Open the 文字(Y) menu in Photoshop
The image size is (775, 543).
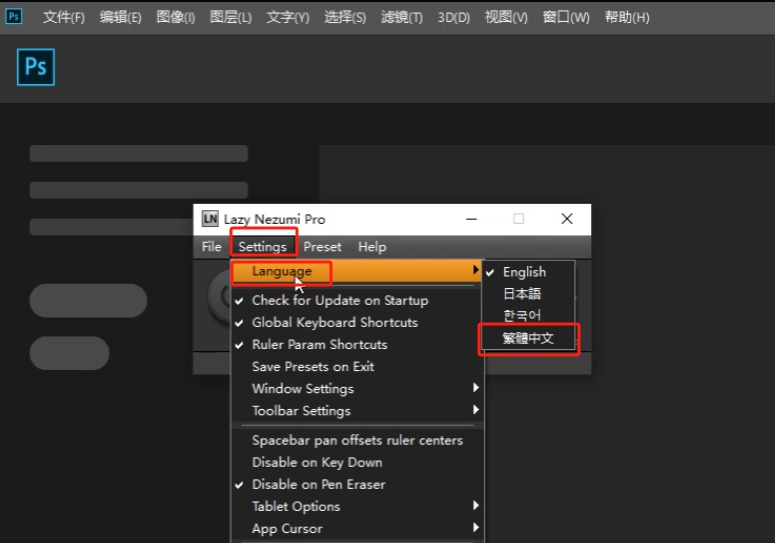(288, 17)
